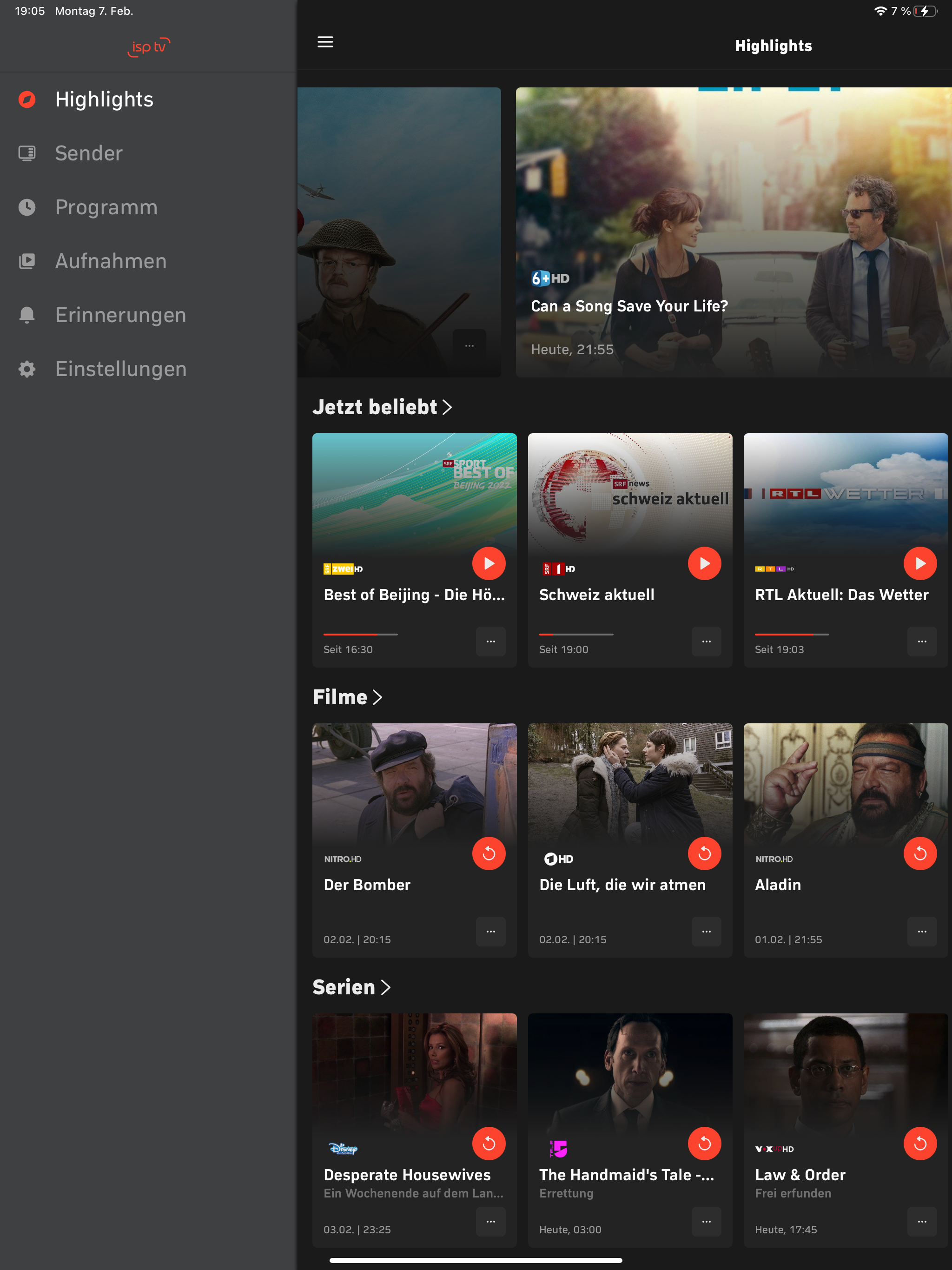Expand the Jetzt beliebt section

click(383, 407)
